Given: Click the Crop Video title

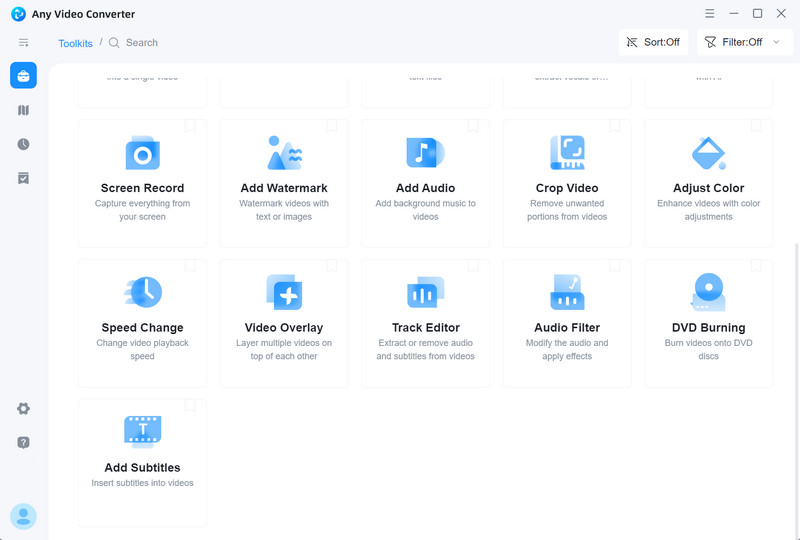Looking at the screenshot, I should pos(567,188).
